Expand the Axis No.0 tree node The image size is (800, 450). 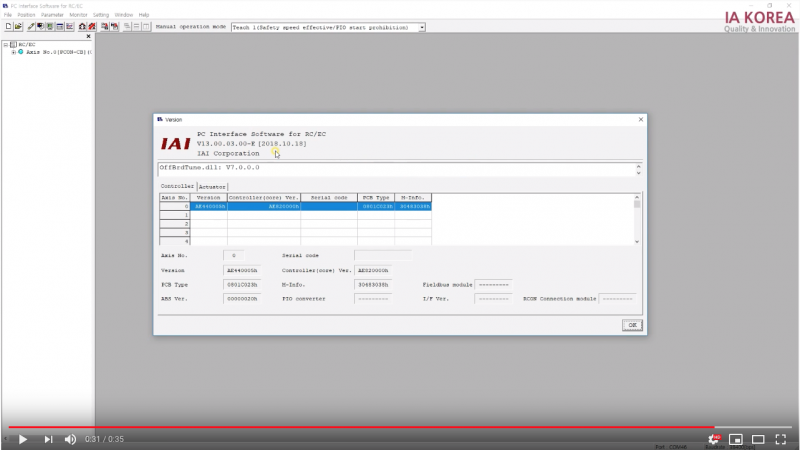tap(14, 52)
